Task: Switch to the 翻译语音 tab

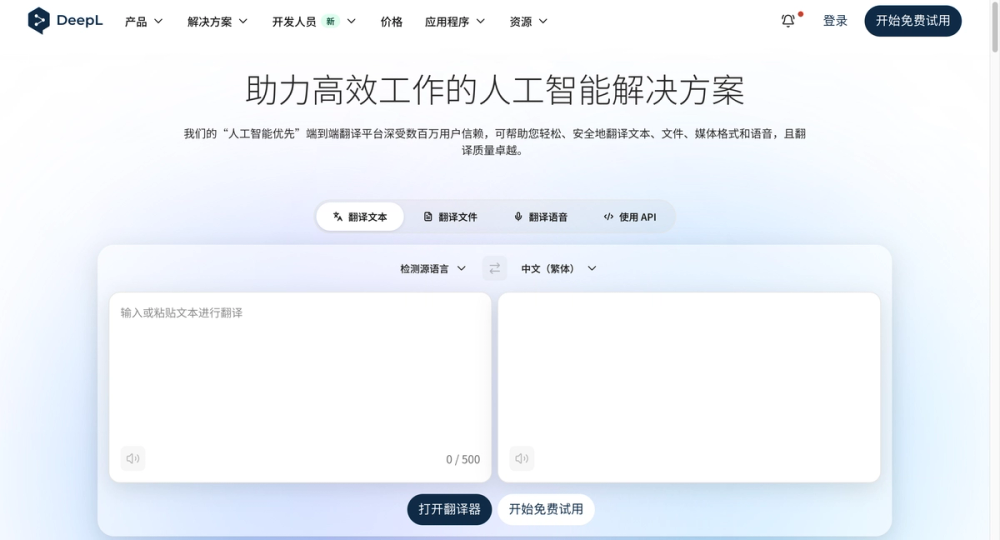Action: click(x=541, y=217)
